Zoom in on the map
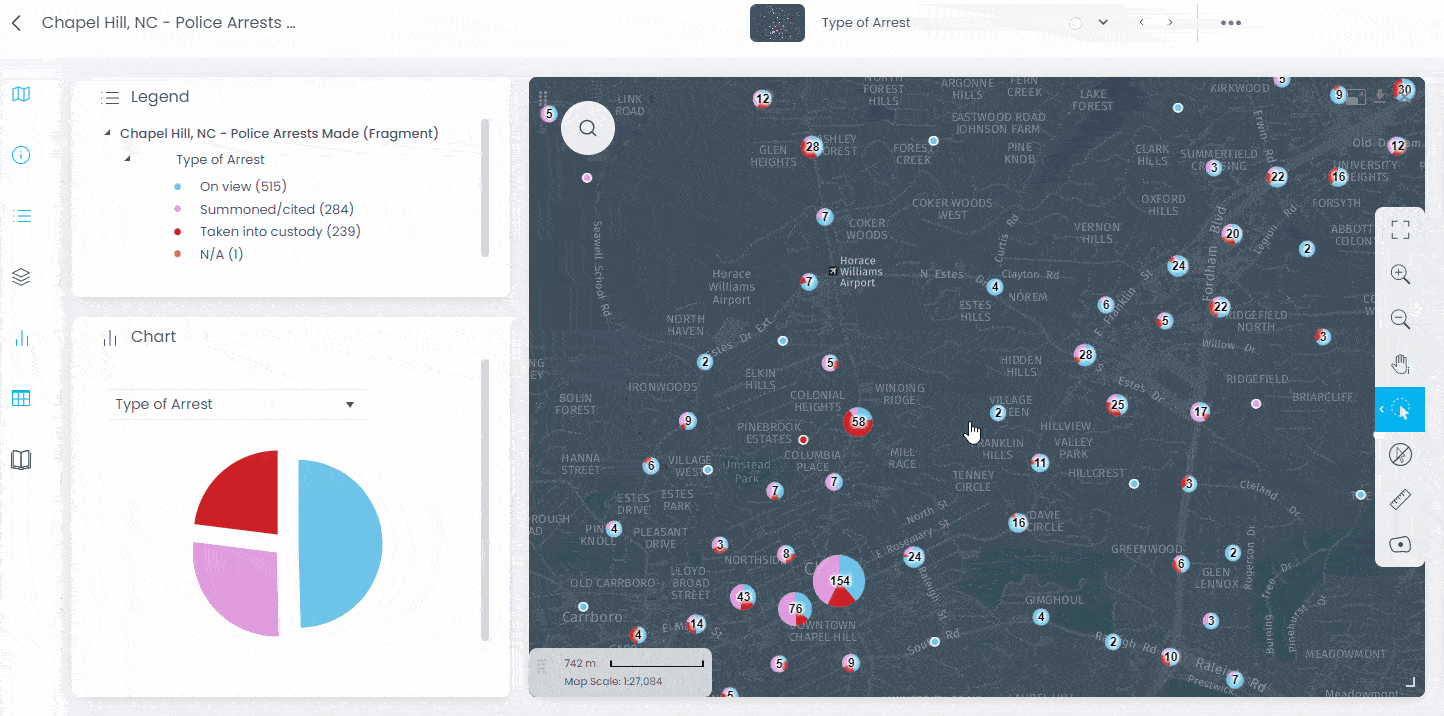This screenshot has height=716, width=1444. coord(1400,274)
